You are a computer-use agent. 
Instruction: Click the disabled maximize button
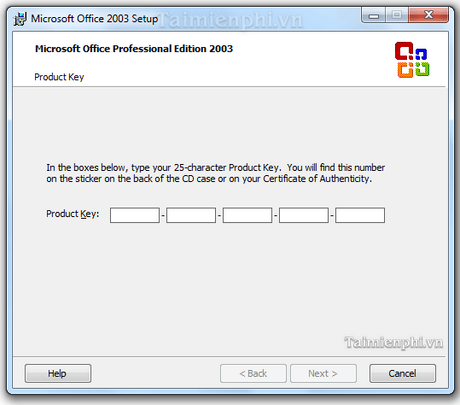(x=396, y=15)
